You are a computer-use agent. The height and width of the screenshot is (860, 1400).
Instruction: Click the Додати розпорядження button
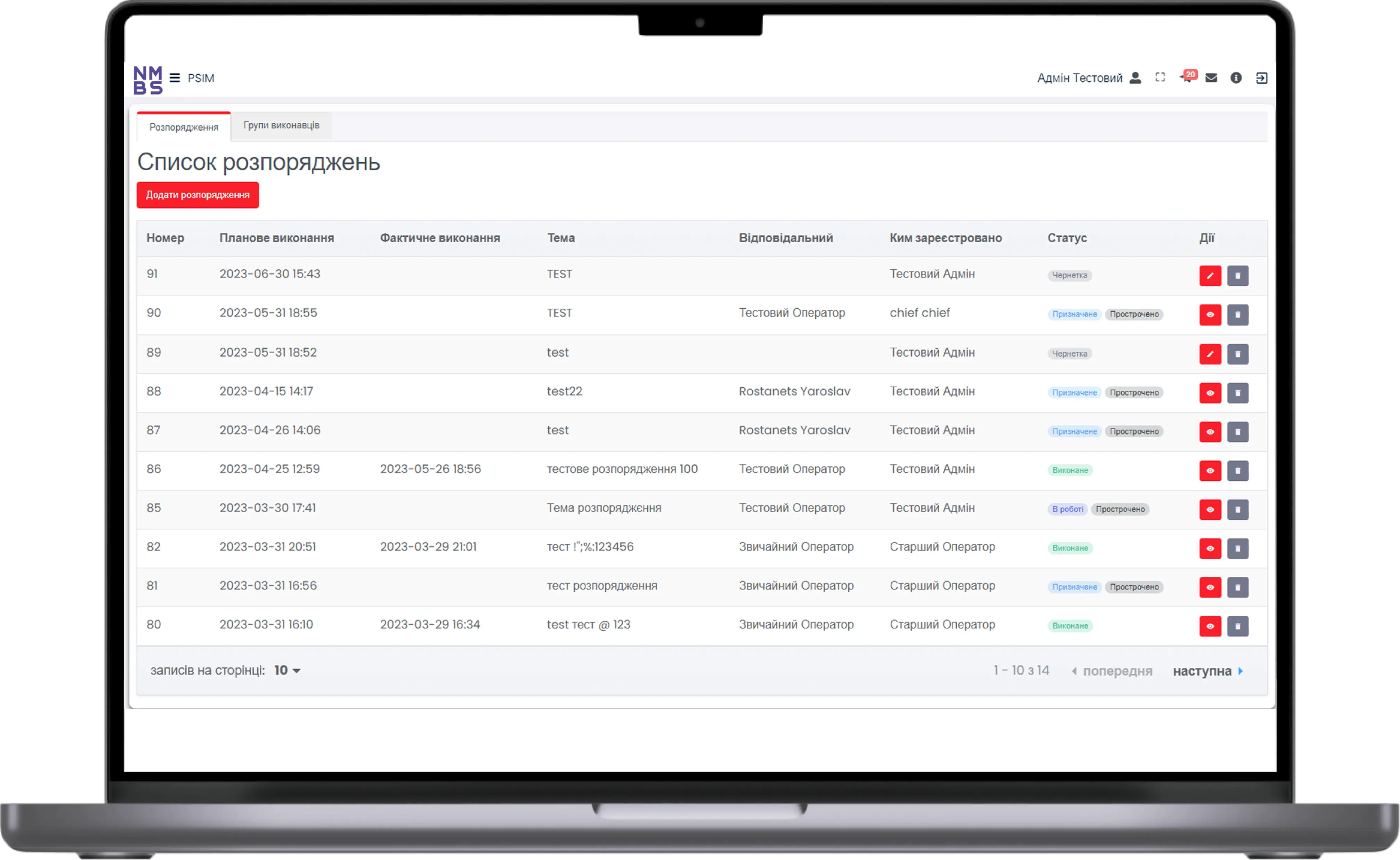[x=197, y=195]
